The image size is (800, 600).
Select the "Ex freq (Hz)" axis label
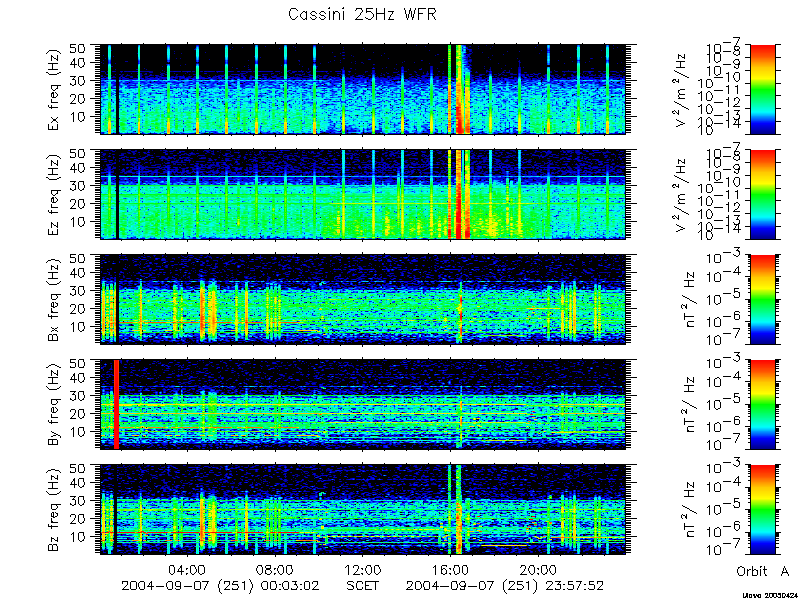pyautogui.click(x=54, y=89)
